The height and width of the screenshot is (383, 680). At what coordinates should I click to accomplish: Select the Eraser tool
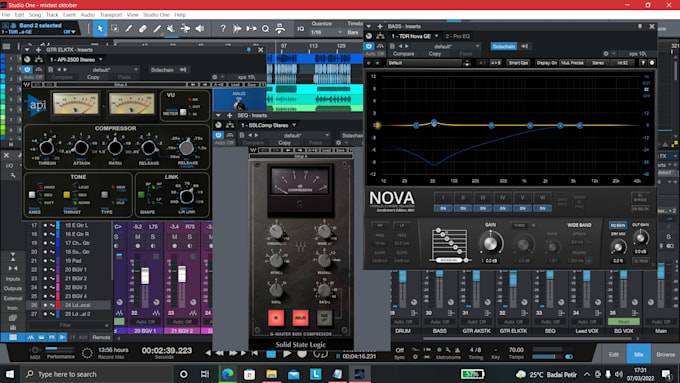point(143,29)
